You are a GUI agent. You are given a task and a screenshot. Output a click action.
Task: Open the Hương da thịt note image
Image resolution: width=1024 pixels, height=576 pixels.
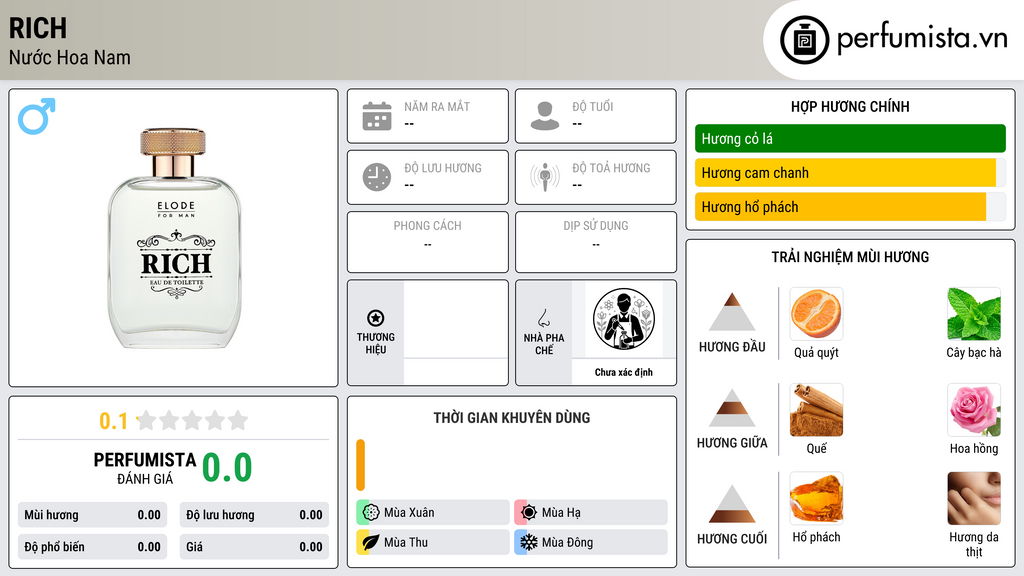(x=974, y=498)
